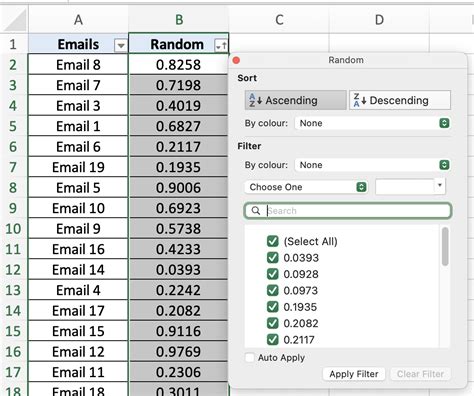Close the Random filter popup
The image size is (474, 396).
[236, 60]
